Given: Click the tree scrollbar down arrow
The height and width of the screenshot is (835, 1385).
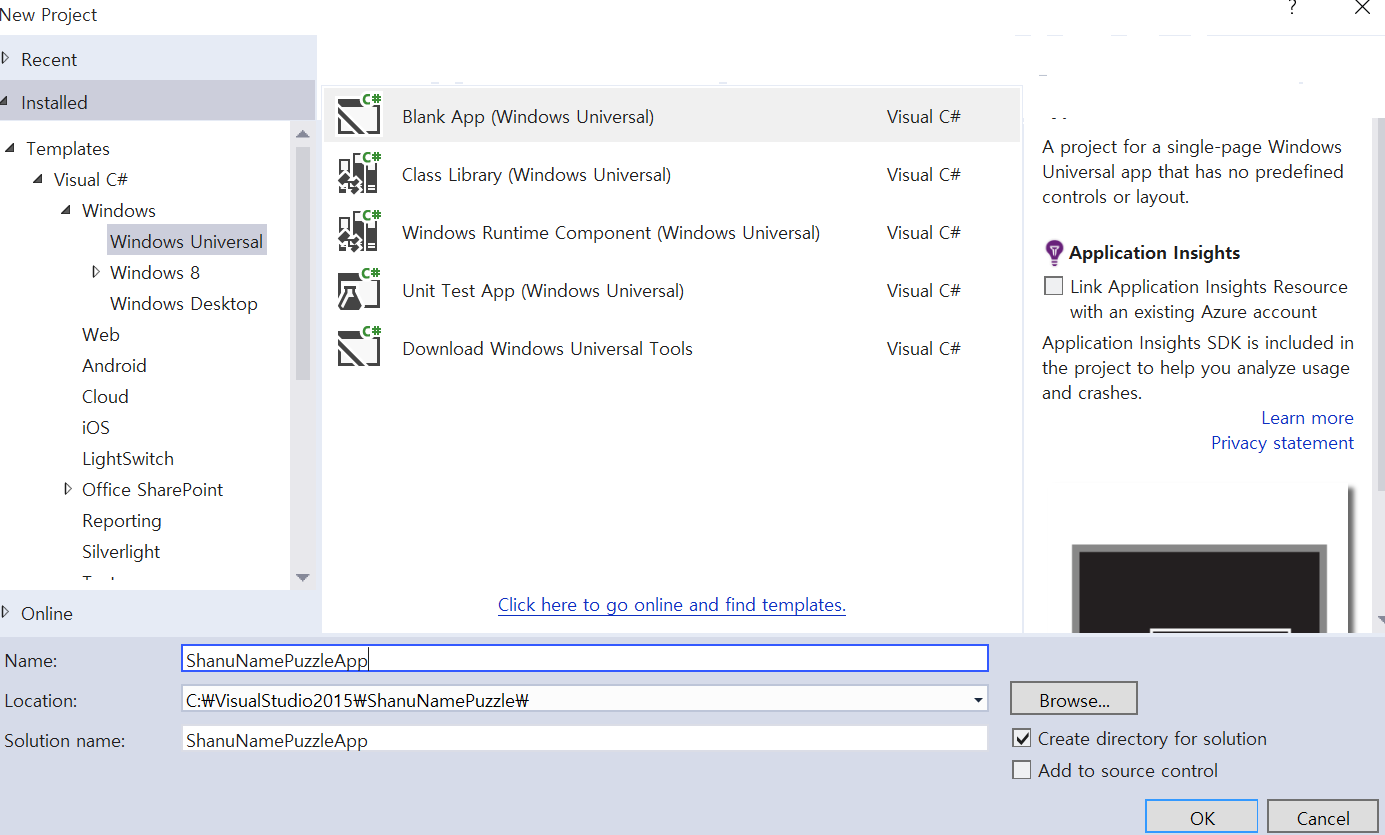Looking at the screenshot, I should (303, 577).
